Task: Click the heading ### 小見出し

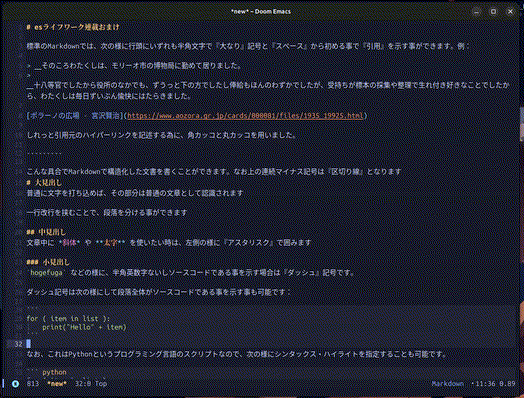Action: 48,262
